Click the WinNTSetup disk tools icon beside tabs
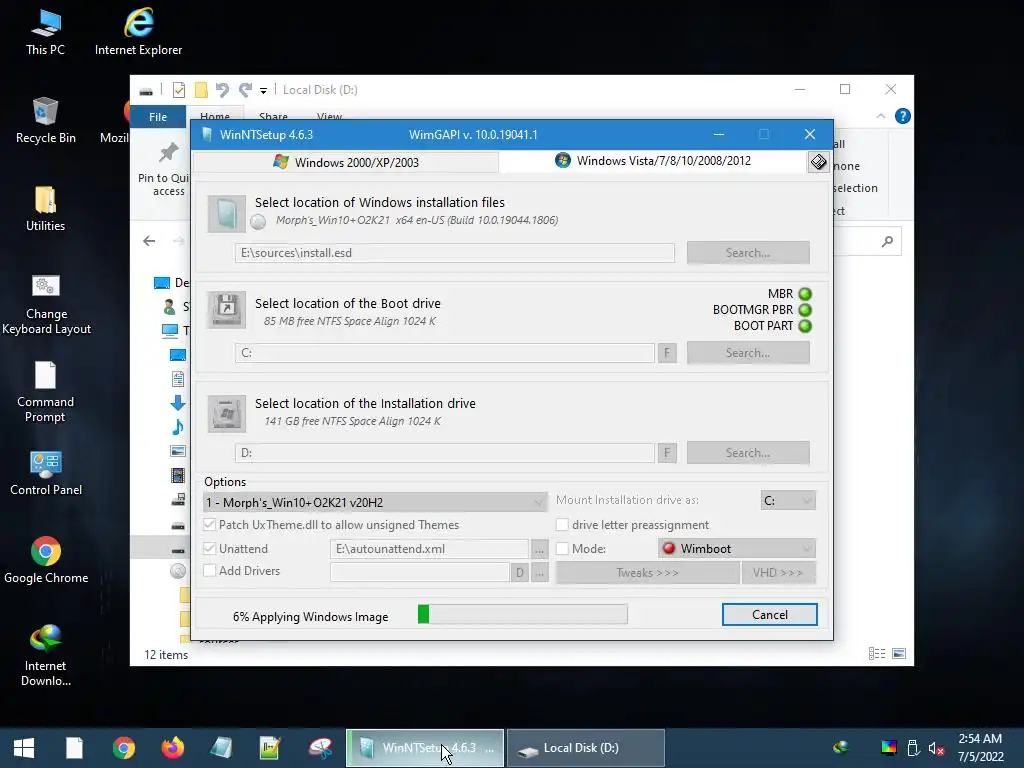The width and height of the screenshot is (1024, 768). [818, 161]
